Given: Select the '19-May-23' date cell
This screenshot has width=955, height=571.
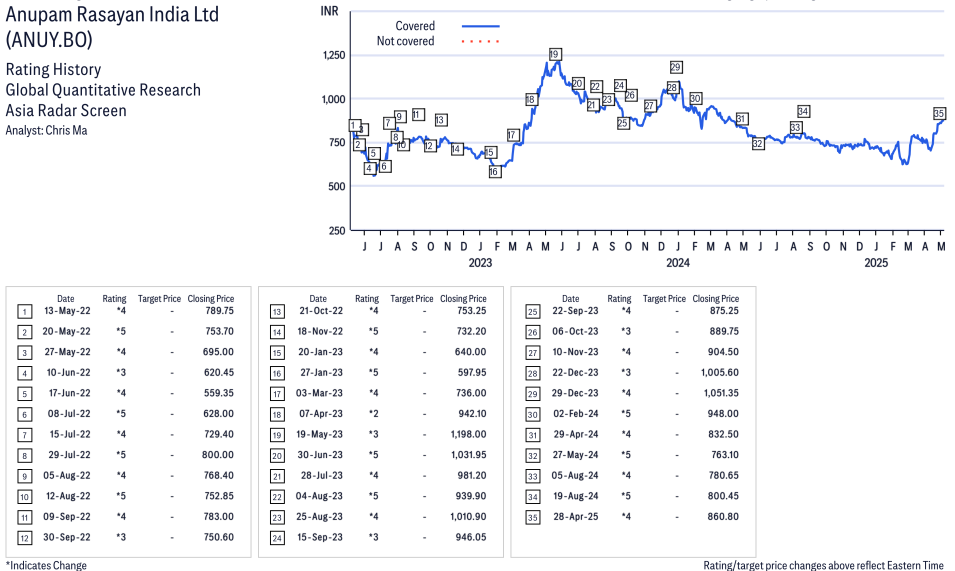Looking at the screenshot, I should click(x=320, y=435).
